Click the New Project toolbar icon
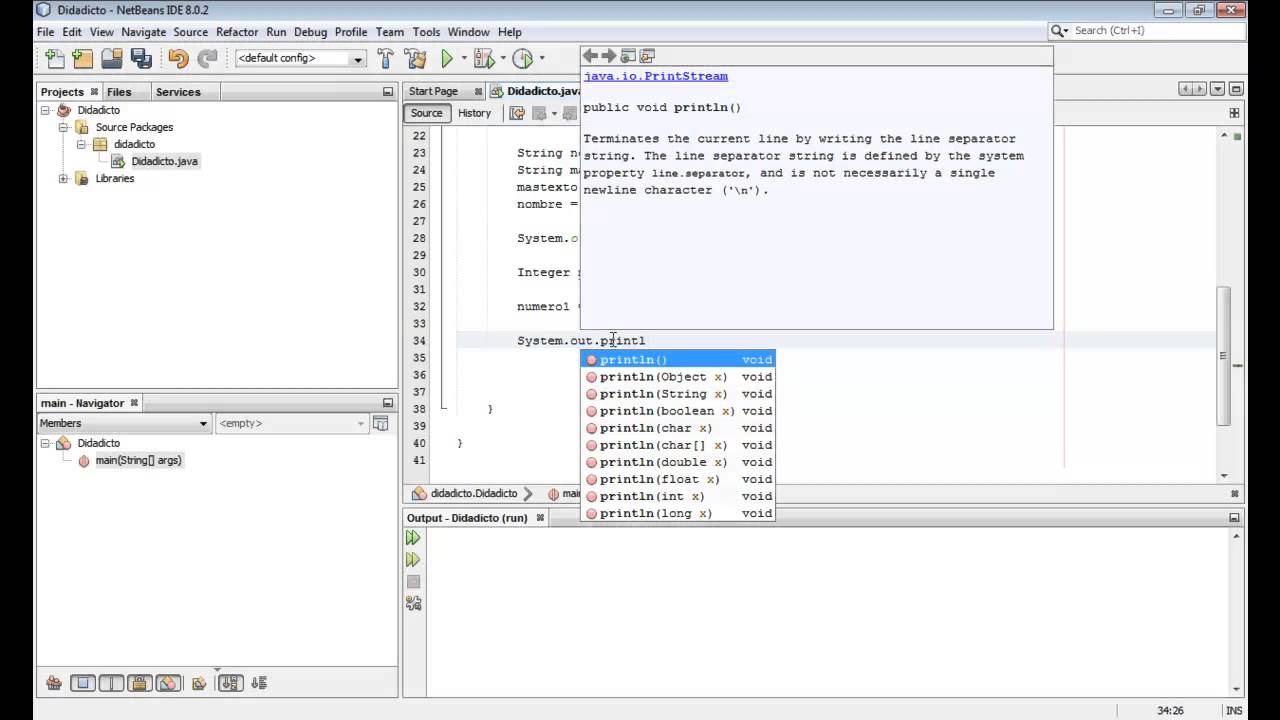Image resolution: width=1280 pixels, height=720 pixels. click(83, 58)
